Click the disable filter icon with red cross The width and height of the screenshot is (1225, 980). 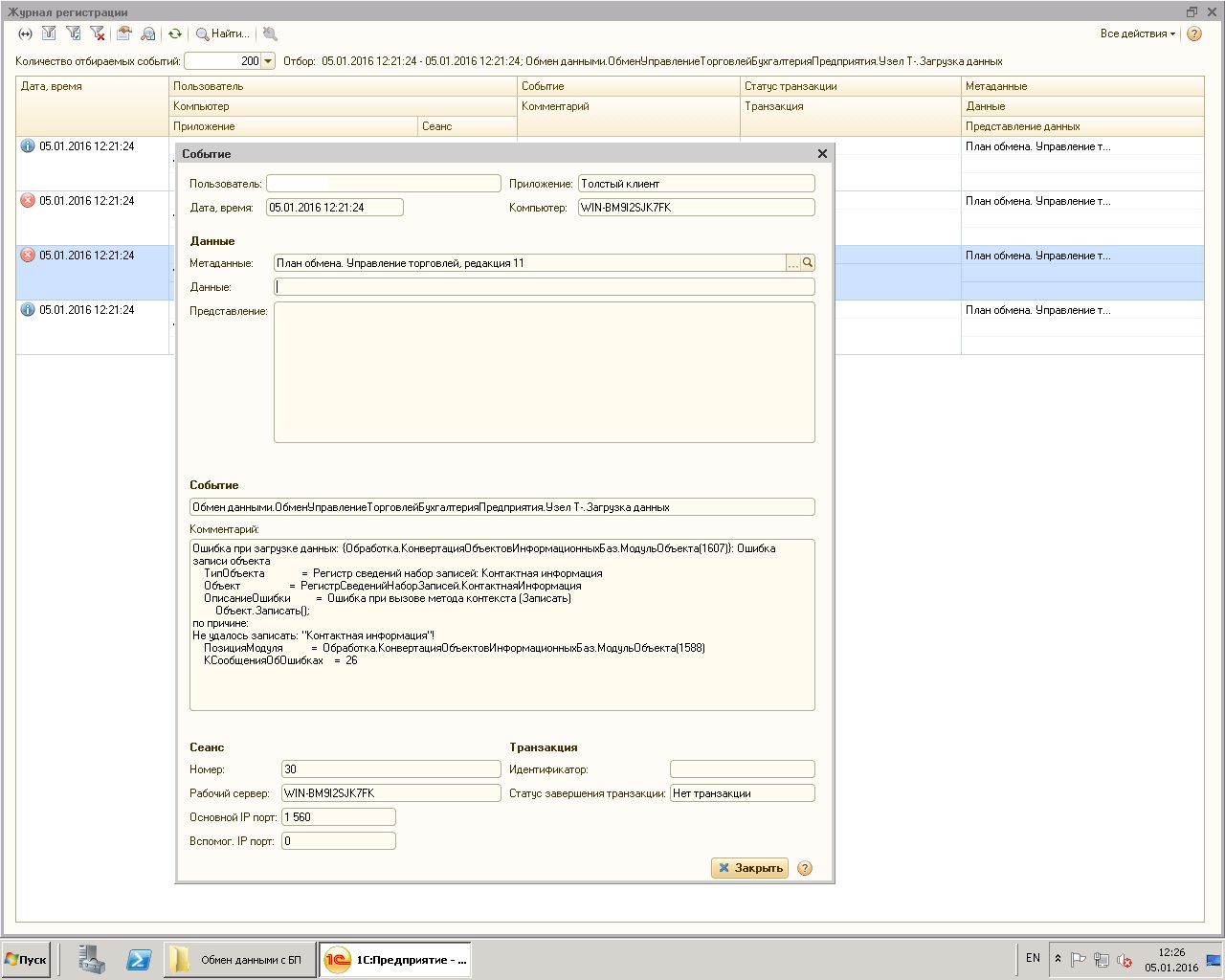click(98, 33)
